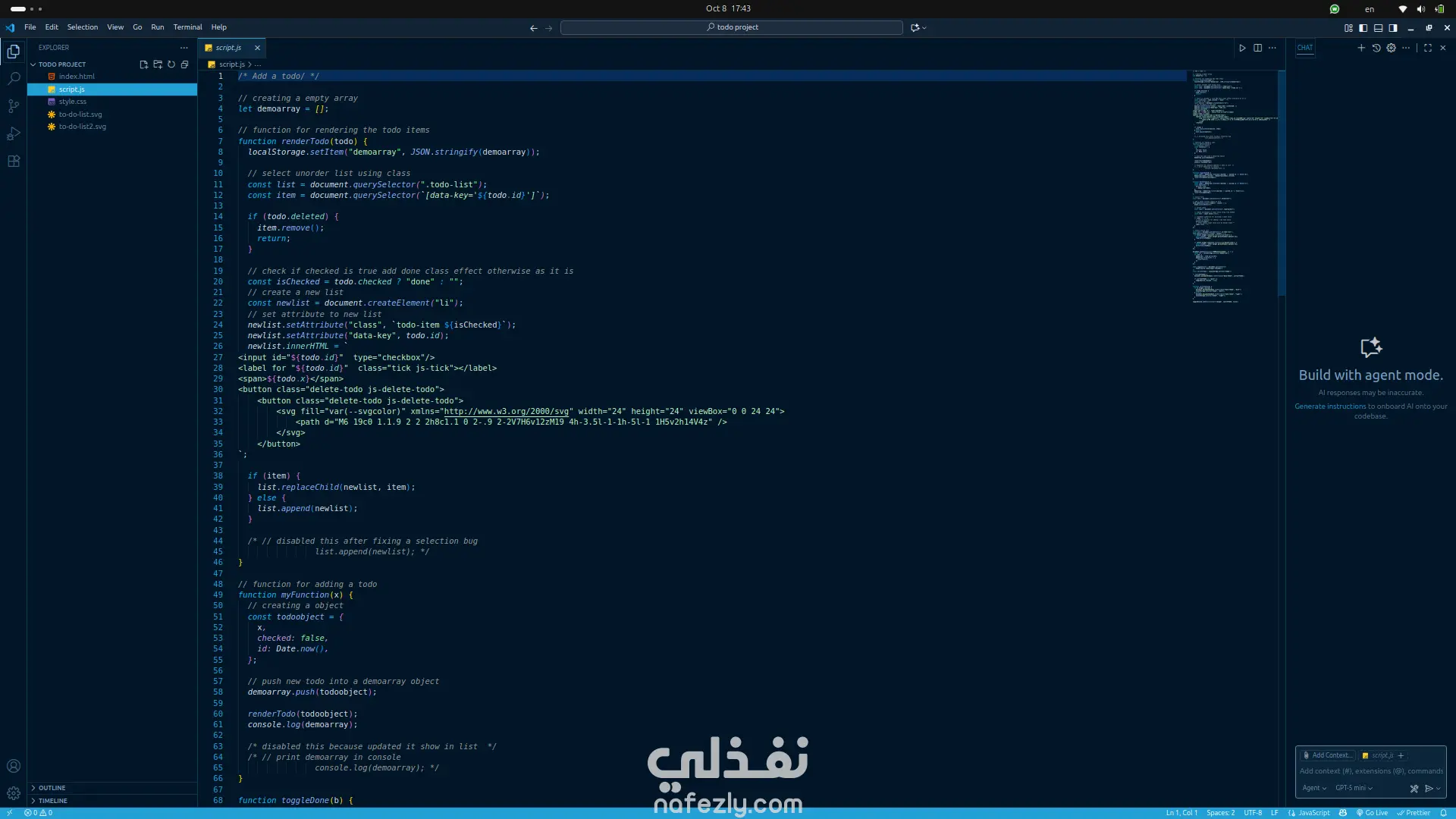The image size is (1456, 819).
Task: Open the Extensions view in activity bar
Action: coord(14,162)
